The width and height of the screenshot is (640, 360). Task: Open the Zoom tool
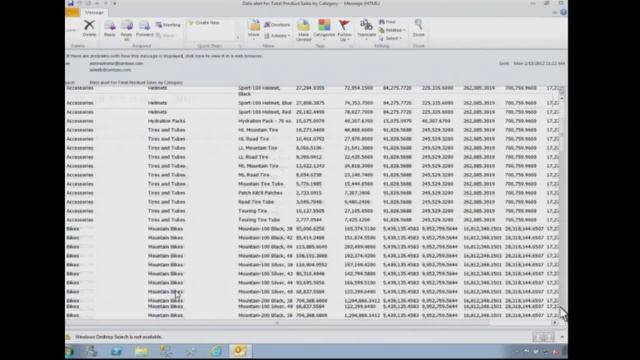coord(418,28)
